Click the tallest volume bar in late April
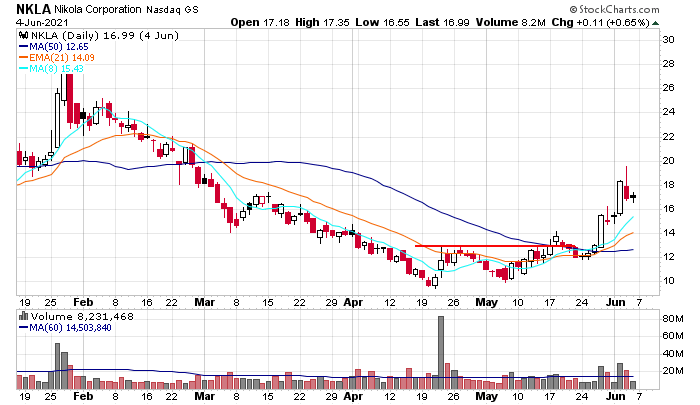The image size is (700, 405). [441, 353]
